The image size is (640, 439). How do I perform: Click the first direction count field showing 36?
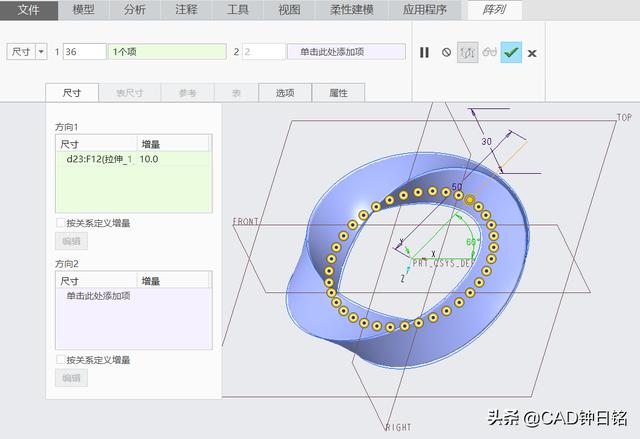[x=84, y=51]
